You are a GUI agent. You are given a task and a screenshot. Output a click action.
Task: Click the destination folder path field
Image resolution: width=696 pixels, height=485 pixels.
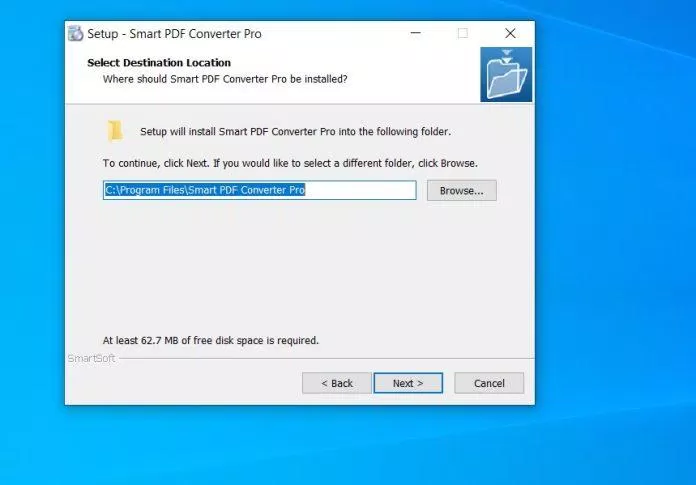click(260, 190)
